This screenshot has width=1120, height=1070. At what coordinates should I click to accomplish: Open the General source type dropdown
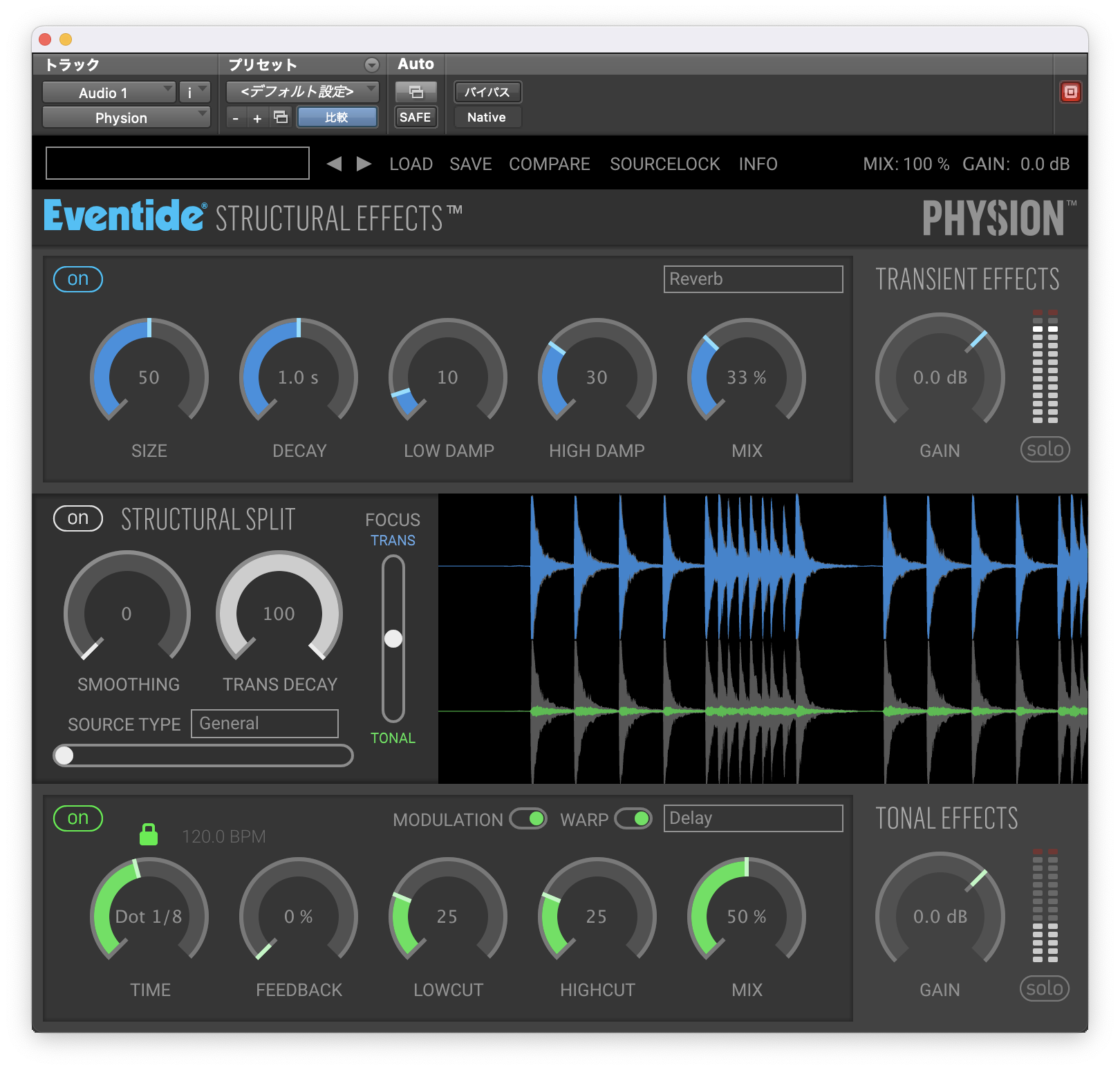tap(265, 724)
